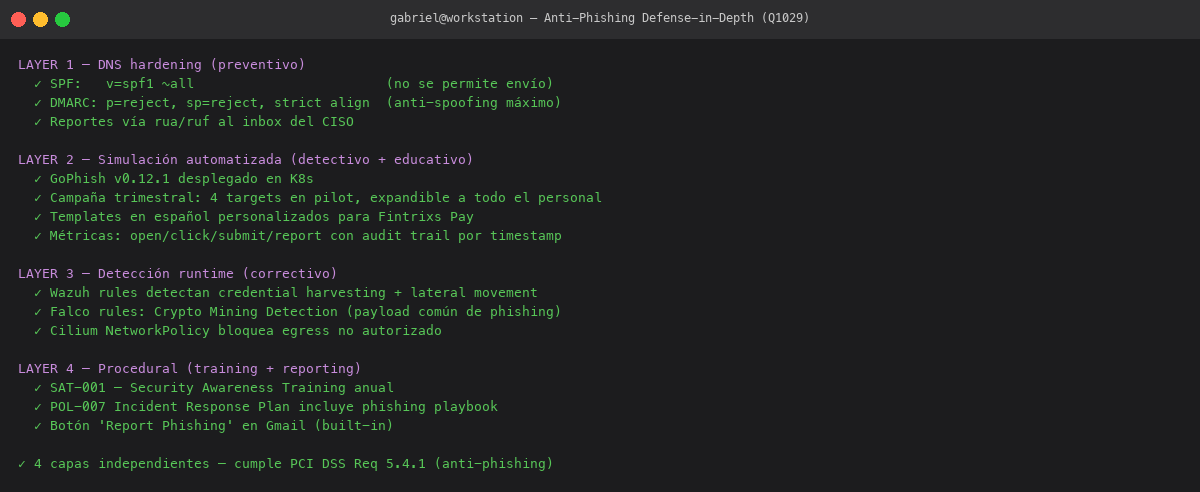
Task: Click the checkmark before Falco rules line
Action: coord(38,312)
